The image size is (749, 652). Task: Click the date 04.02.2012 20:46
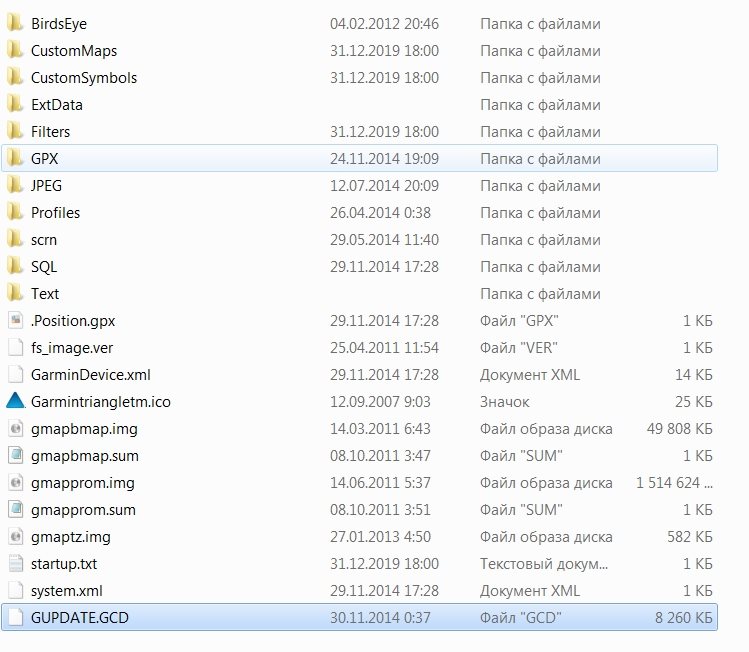(x=385, y=24)
